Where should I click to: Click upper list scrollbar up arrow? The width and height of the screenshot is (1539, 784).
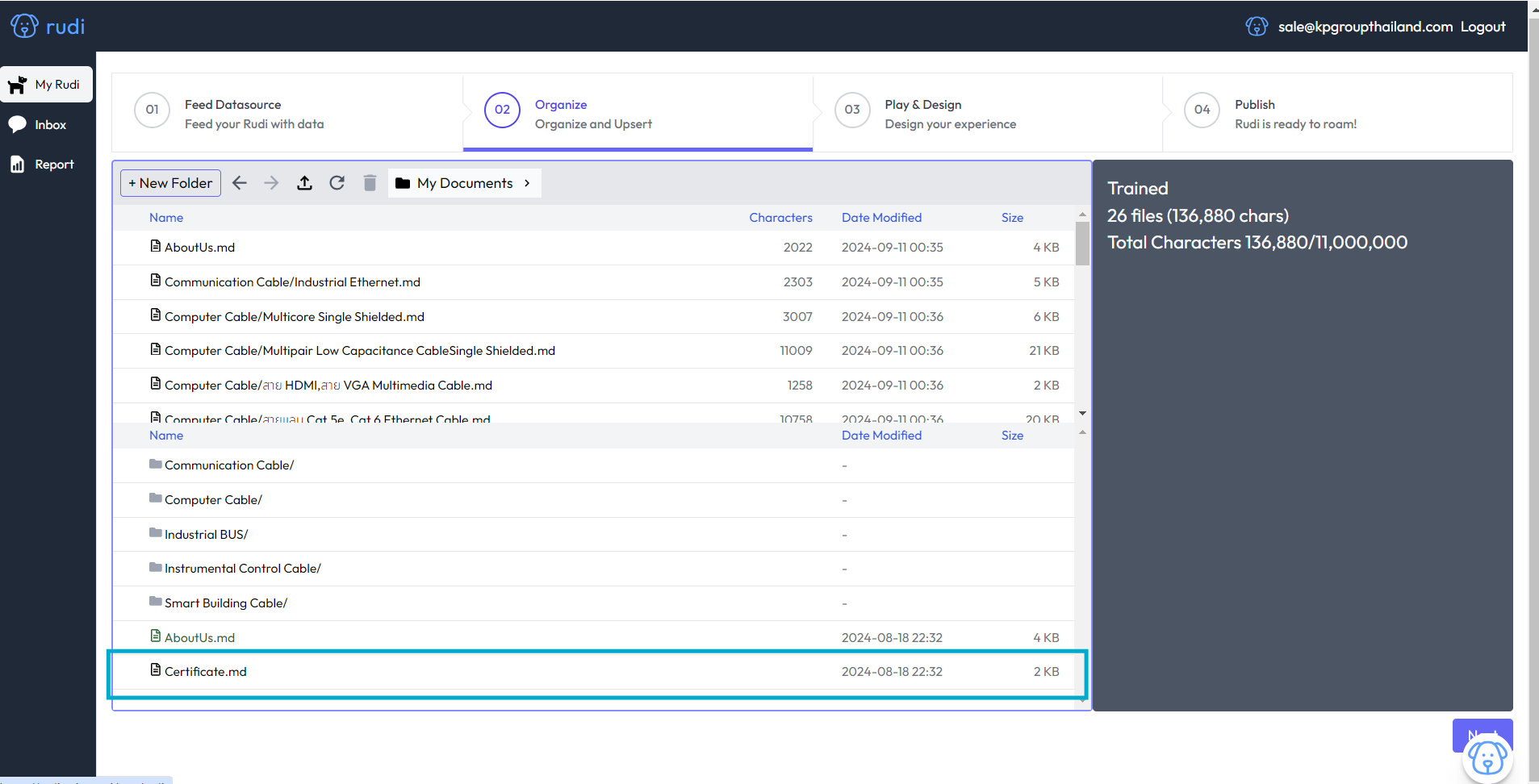(1082, 215)
